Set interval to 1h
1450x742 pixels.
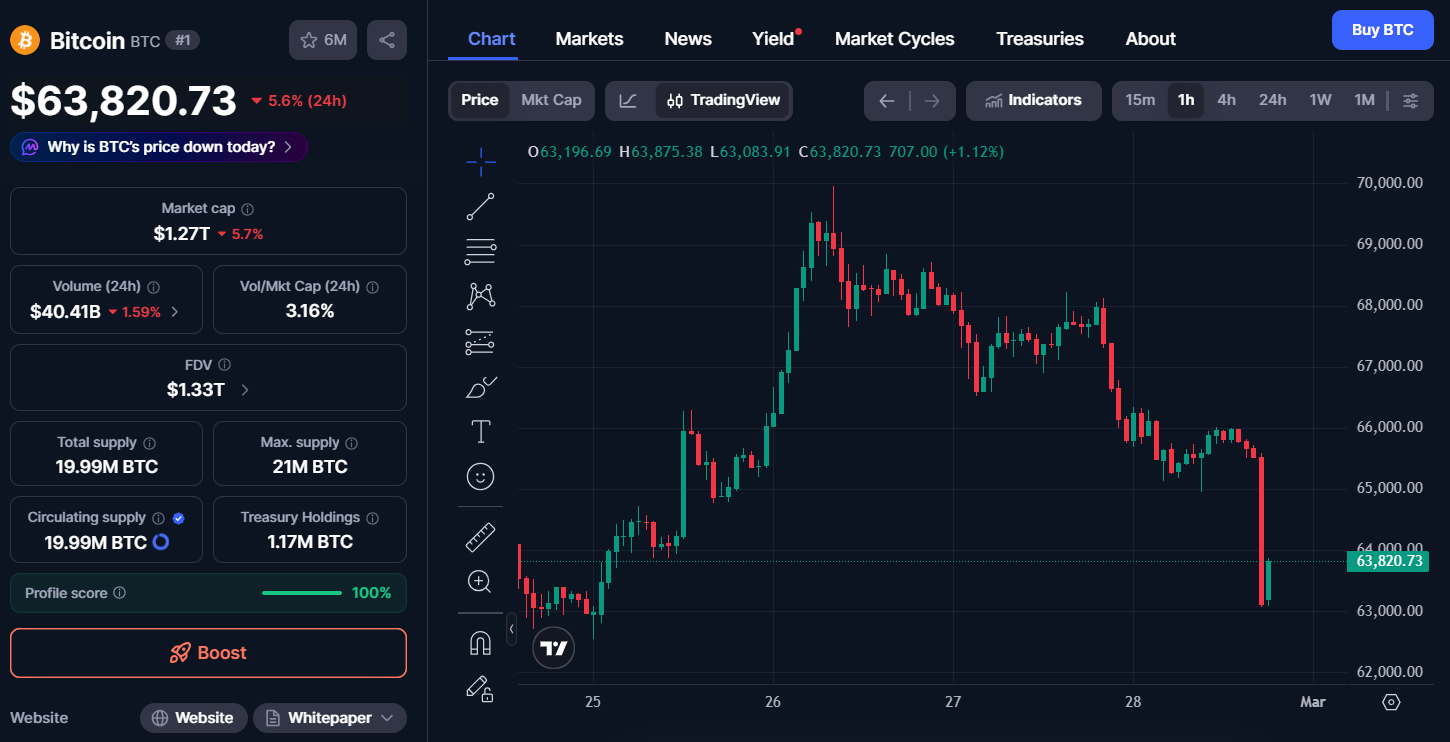pos(1186,100)
